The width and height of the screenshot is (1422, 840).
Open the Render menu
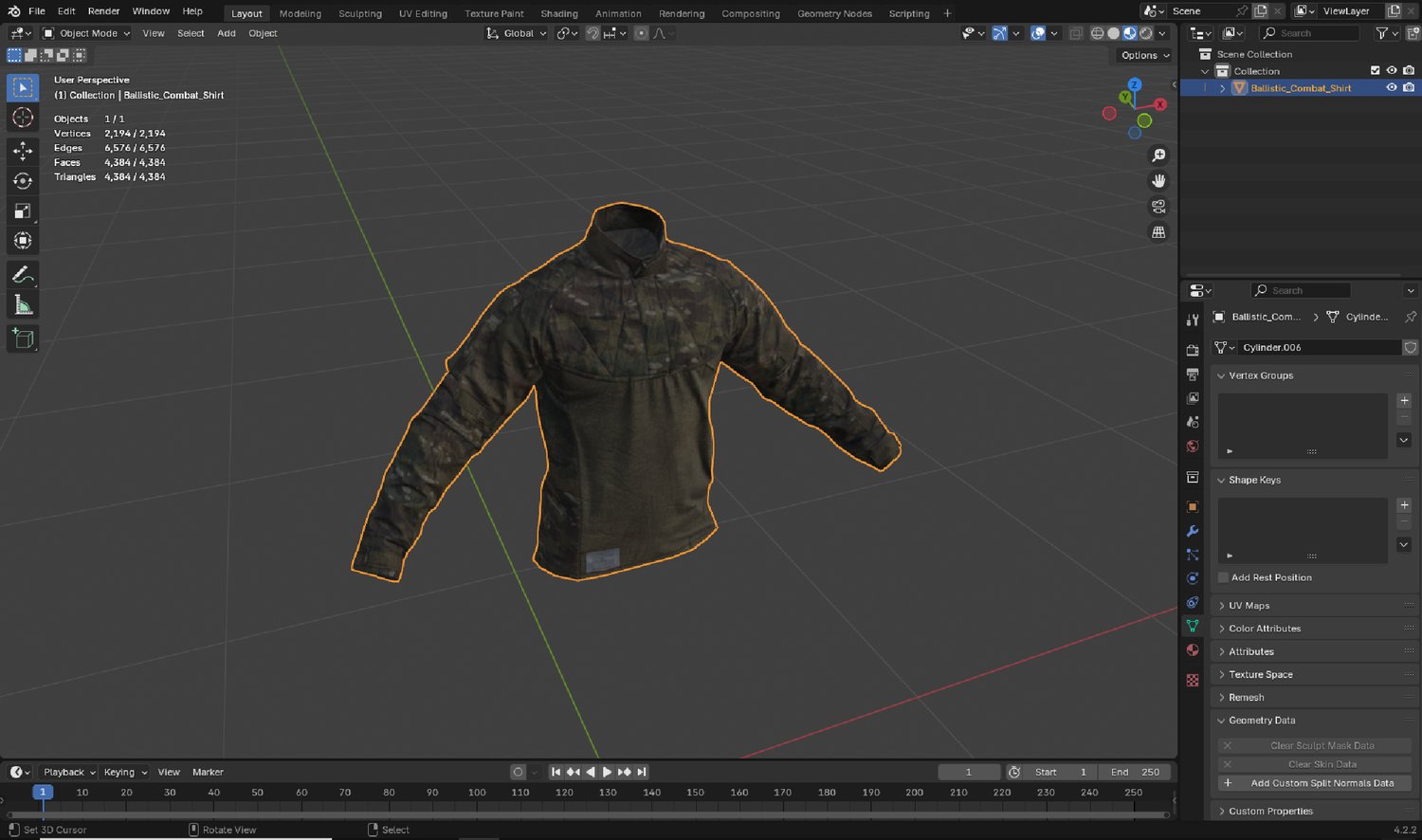[103, 11]
